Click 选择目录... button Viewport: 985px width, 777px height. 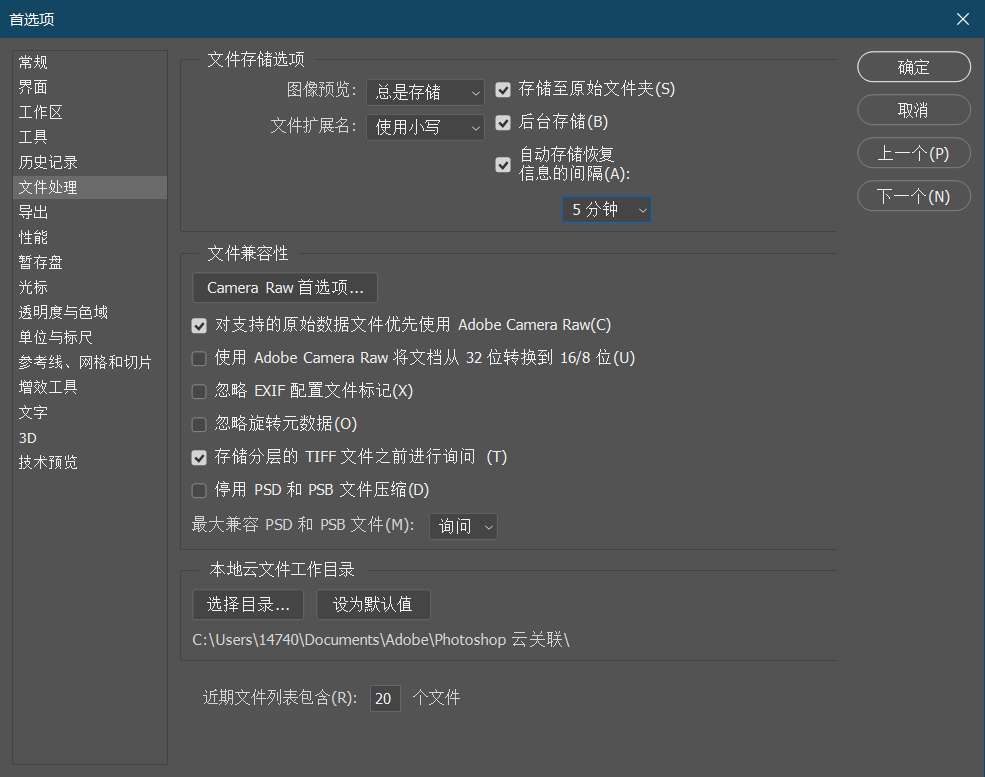point(248,604)
